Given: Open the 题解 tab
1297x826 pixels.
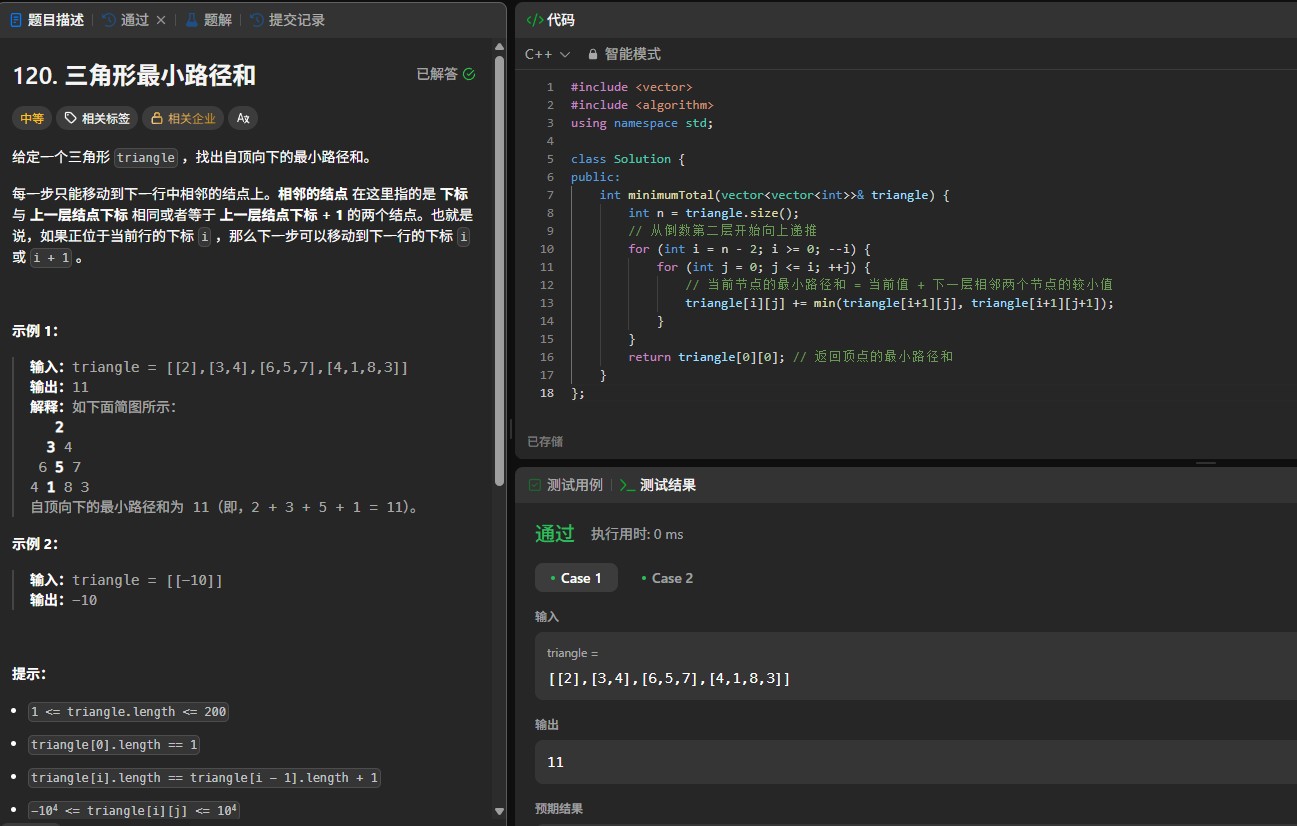Looking at the screenshot, I should 209,20.
